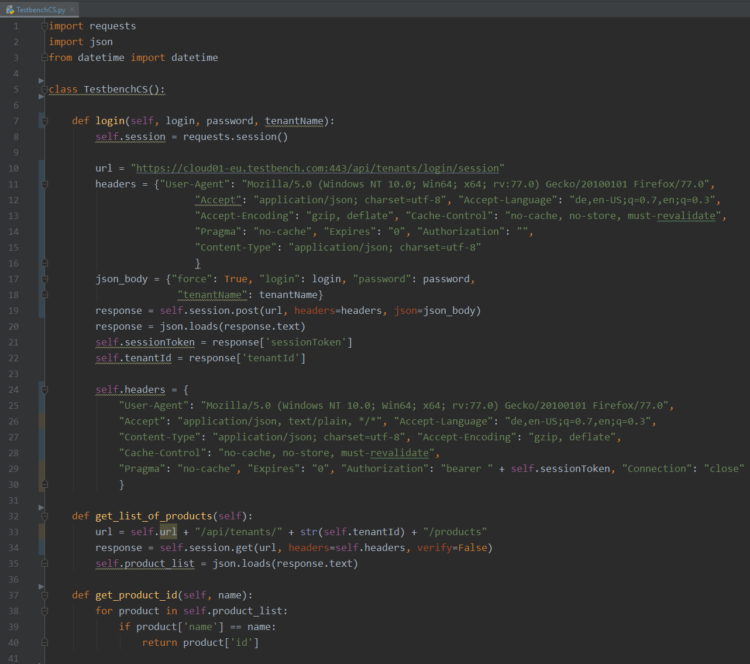
Task: Click "Accept-Encoding" key on line 13
Action: pos(244,216)
